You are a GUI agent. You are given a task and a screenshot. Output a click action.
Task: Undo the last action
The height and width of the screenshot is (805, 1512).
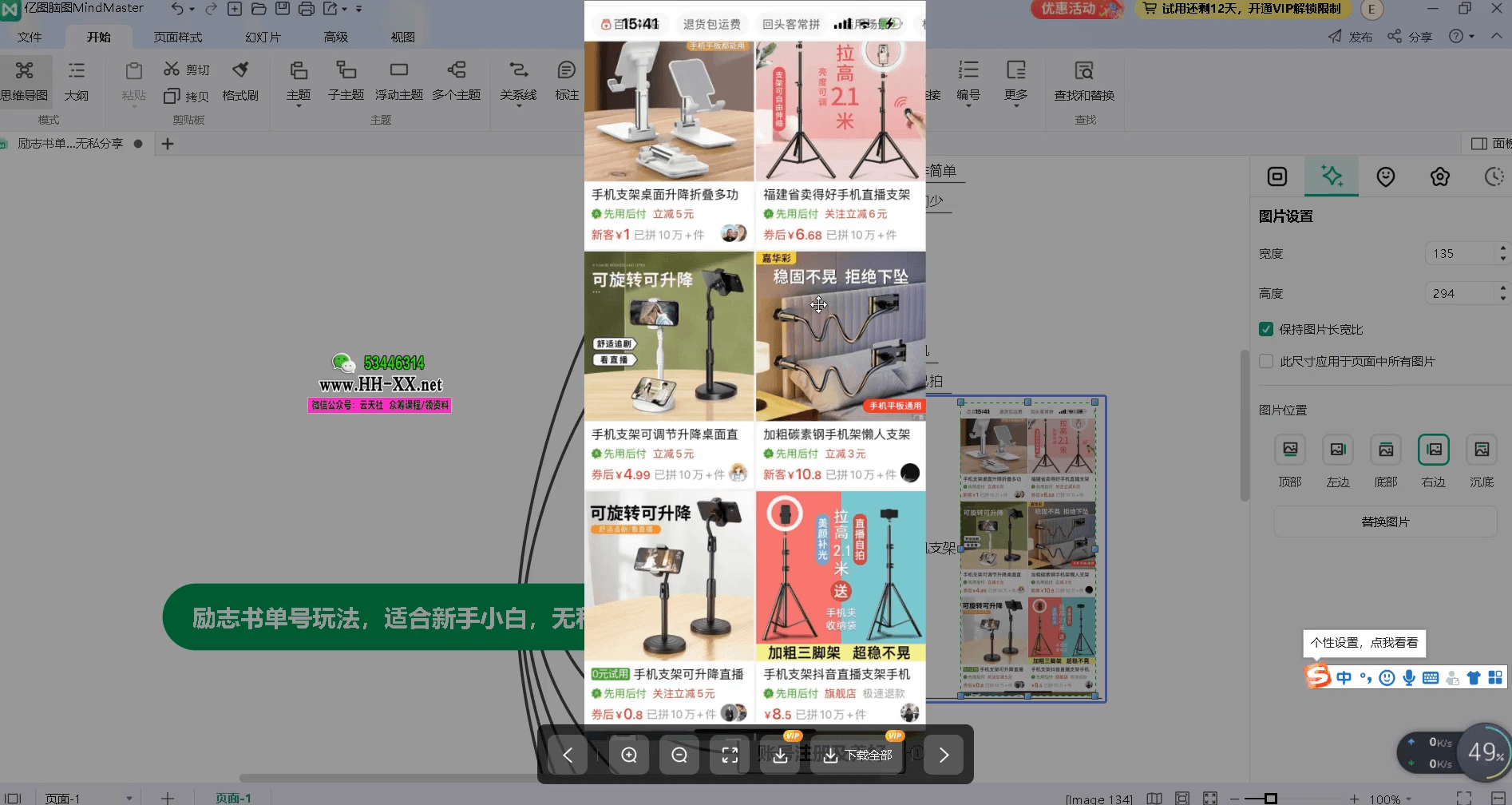click(177, 9)
